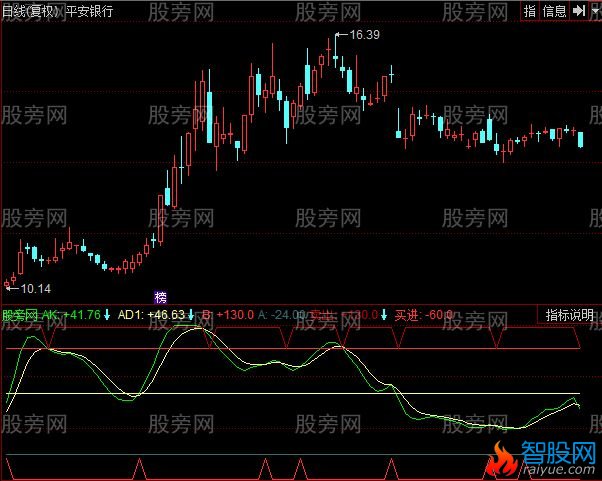Viewport: 602px width, 481px height.
Task: Open the 日线(复权) period selector
Action: (30, 11)
